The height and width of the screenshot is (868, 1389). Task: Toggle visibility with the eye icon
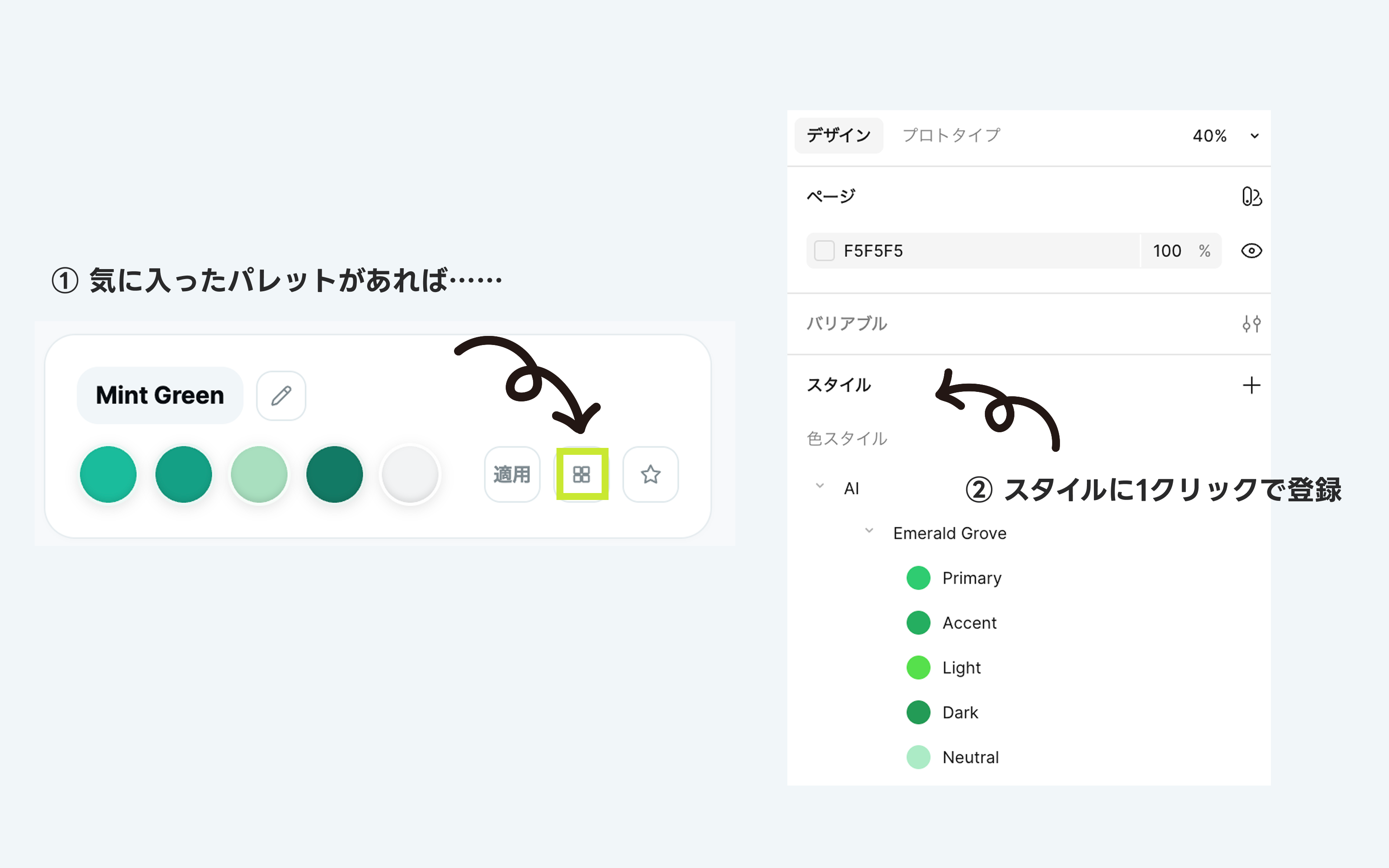pyautogui.click(x=1252, y=251)
